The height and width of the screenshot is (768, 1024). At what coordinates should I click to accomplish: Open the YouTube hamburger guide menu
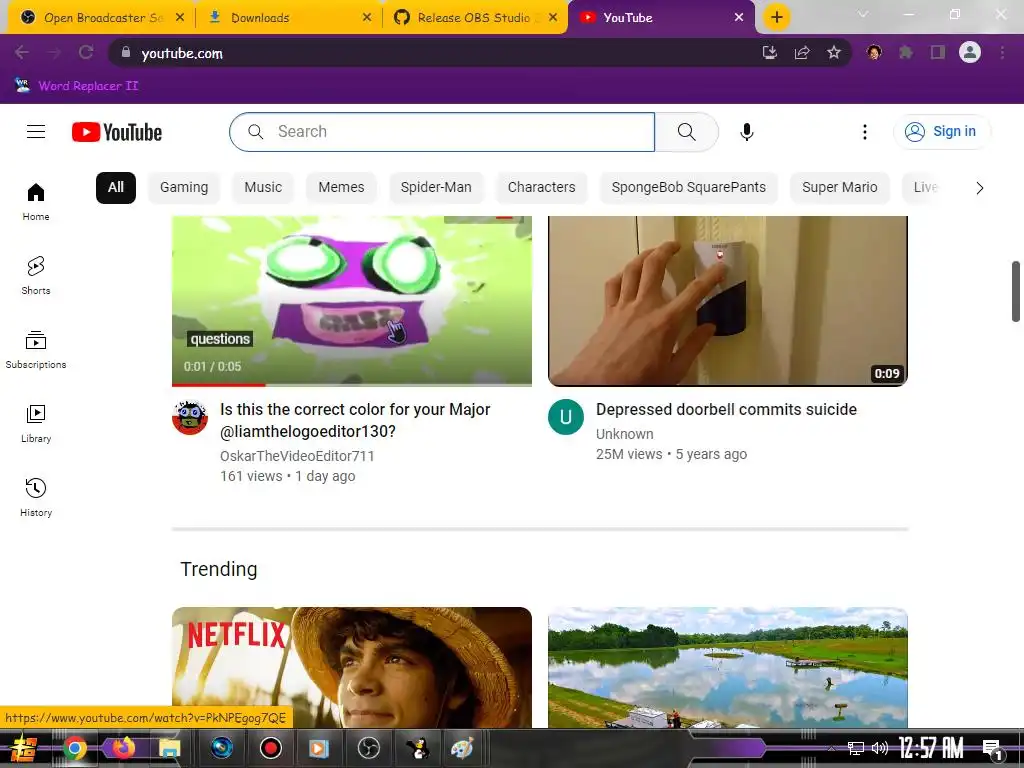[x=36, y=132]
